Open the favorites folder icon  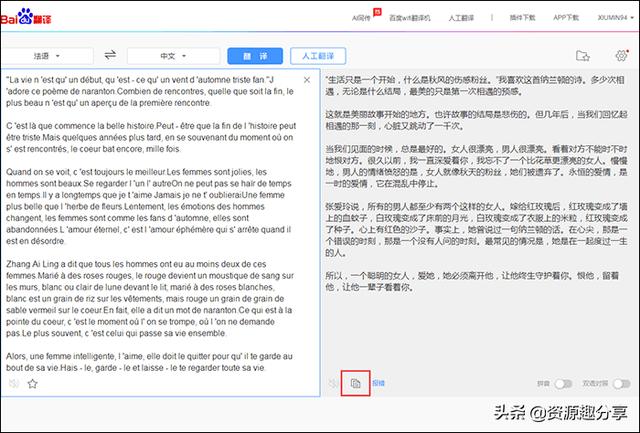pos(582,56)
